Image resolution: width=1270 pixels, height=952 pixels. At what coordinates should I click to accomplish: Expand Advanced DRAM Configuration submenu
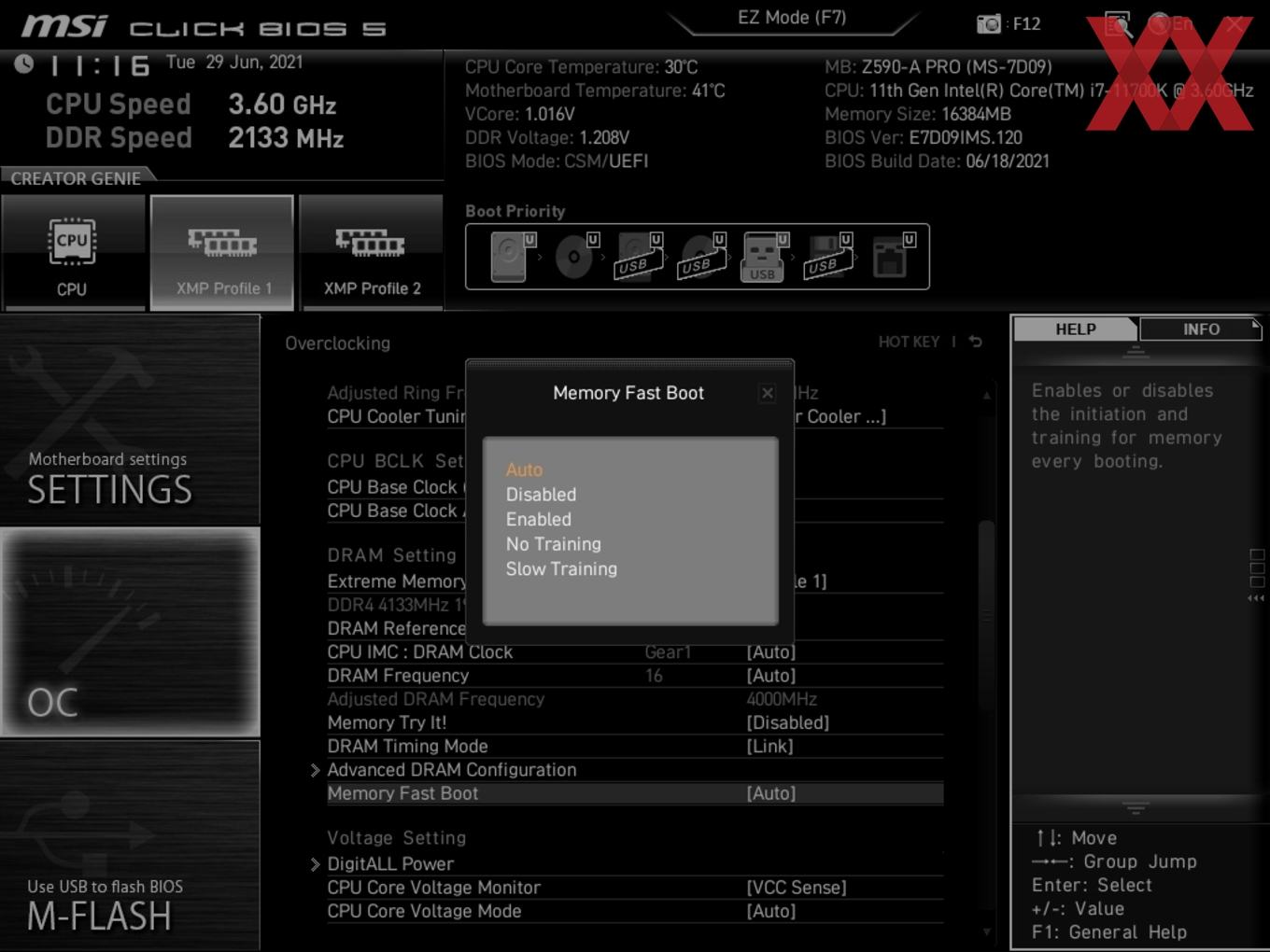tap(451, 770)
